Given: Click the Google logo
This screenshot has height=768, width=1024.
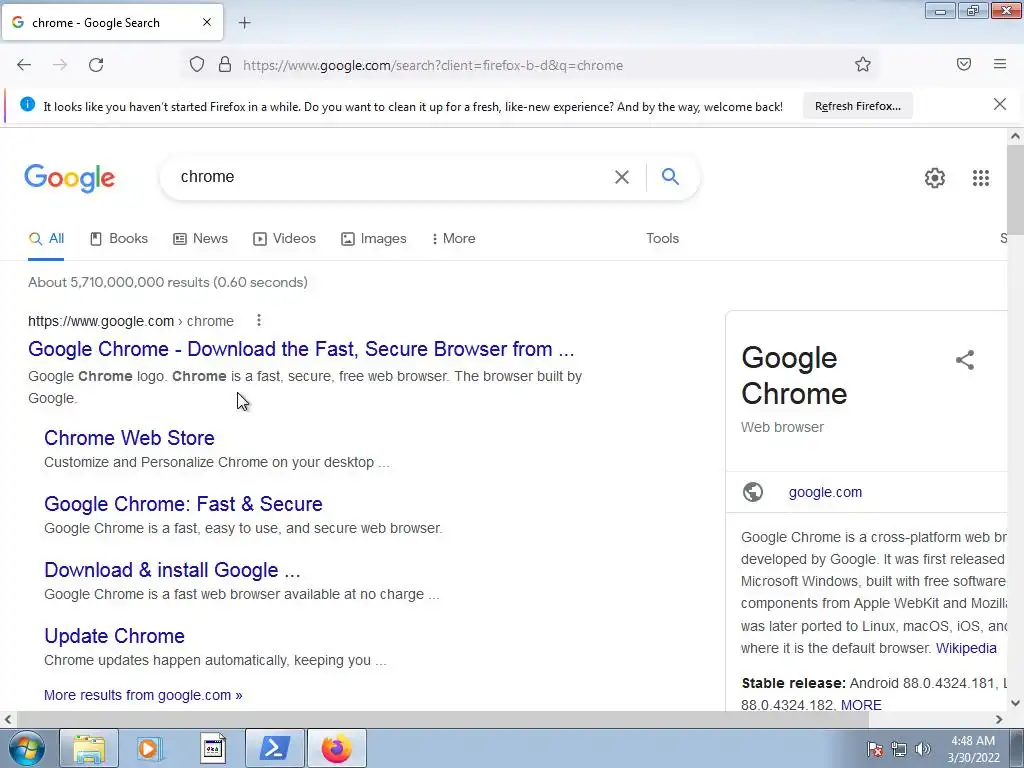Looking at the screenshot, I should pyautogui.click(x=70, y=178).
